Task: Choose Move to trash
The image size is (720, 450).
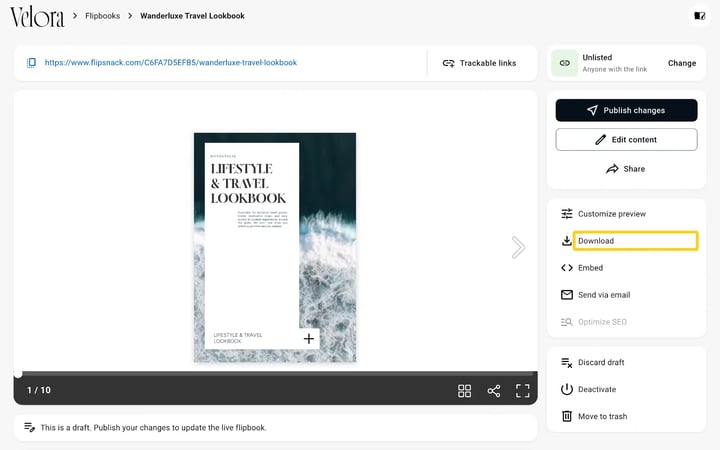Action: point(602,416)
